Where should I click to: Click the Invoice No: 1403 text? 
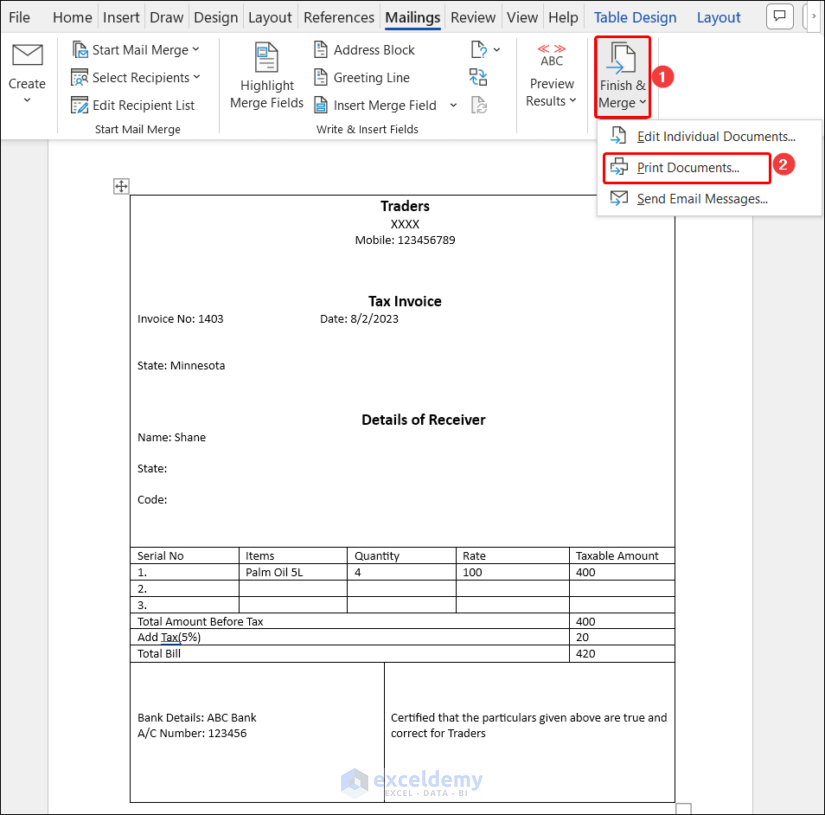coord(180,318)
